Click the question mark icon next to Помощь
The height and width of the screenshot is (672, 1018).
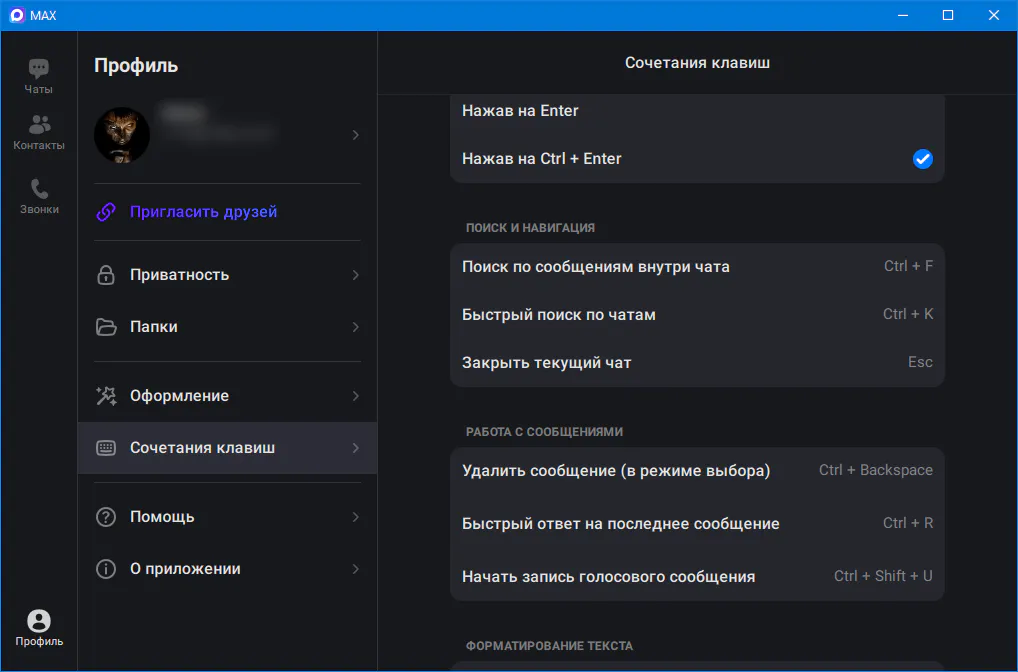point(106,517)
